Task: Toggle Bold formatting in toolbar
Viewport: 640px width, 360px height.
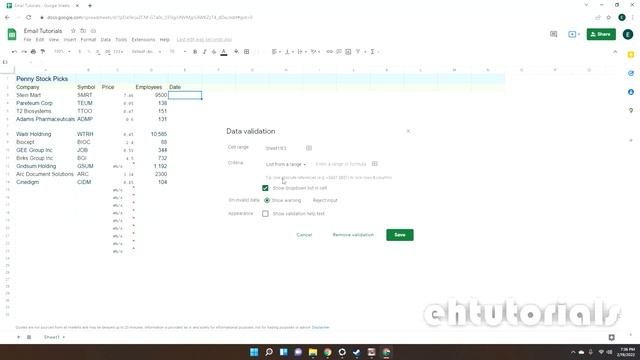Action: tap(195, 52)
